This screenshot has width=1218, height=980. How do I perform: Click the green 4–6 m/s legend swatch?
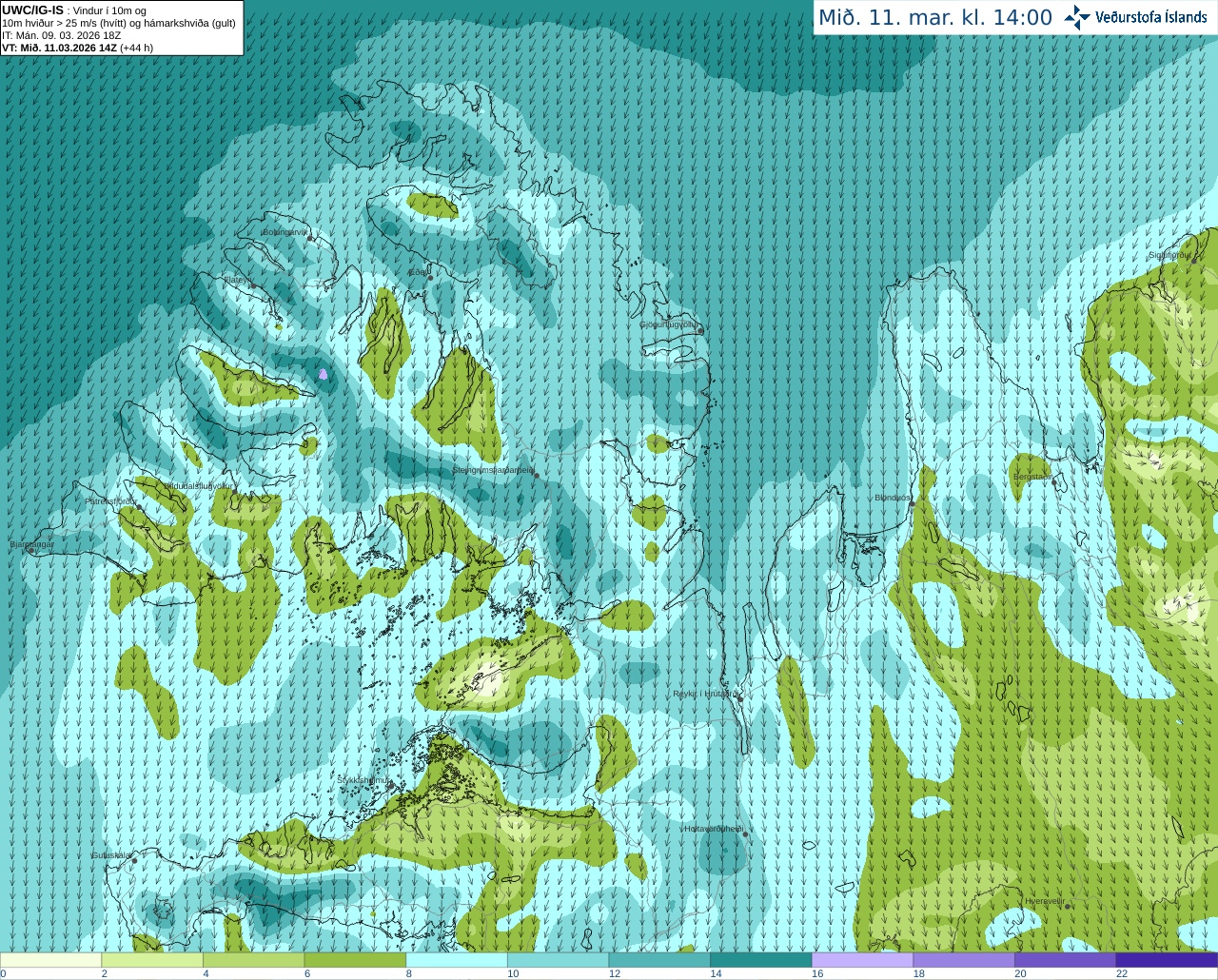tap(254, 960)
